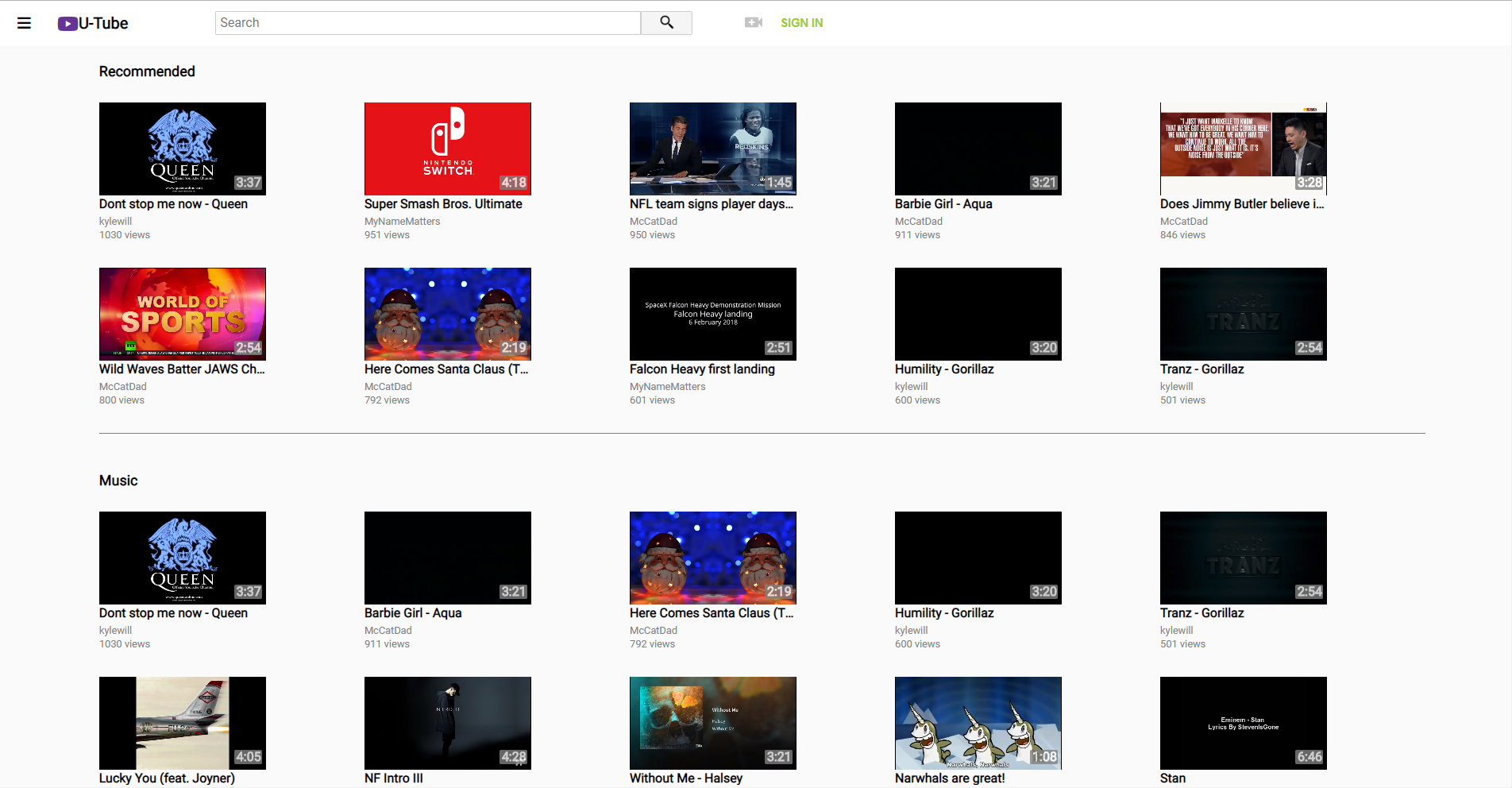Screen dimensions: 1512x788
Task: Click Super Smash Bros. Ultimate title
Action: 443,204
